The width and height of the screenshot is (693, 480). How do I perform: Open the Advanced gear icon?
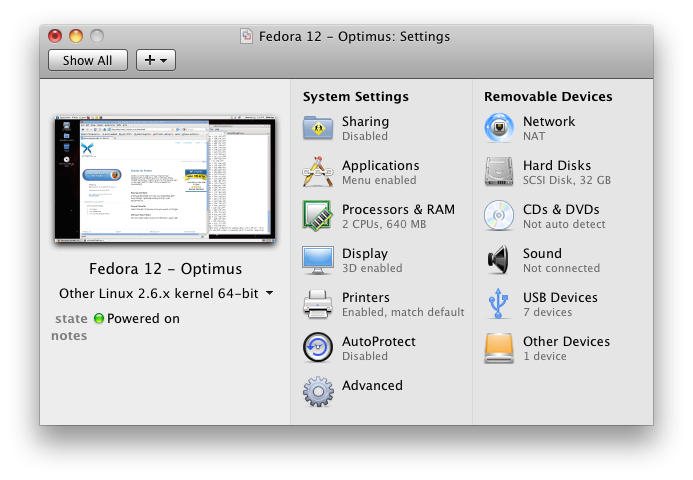(x=318, y=392)
